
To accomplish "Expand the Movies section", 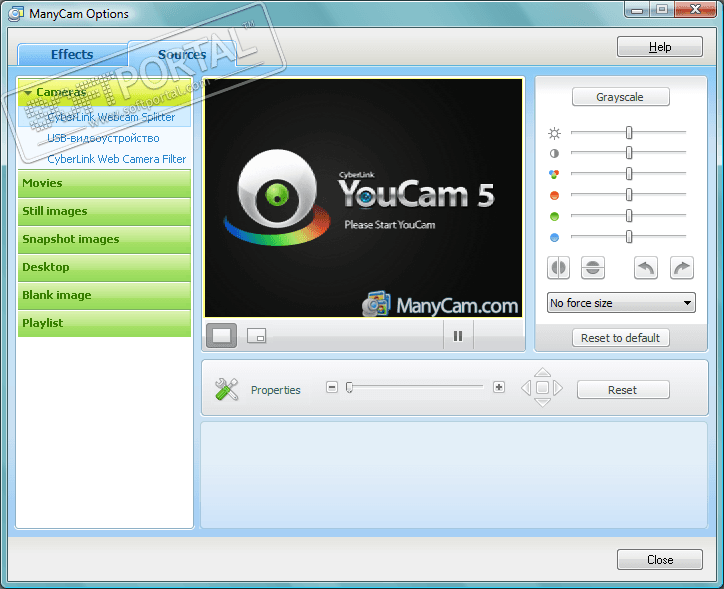I will tap(104, 183).
